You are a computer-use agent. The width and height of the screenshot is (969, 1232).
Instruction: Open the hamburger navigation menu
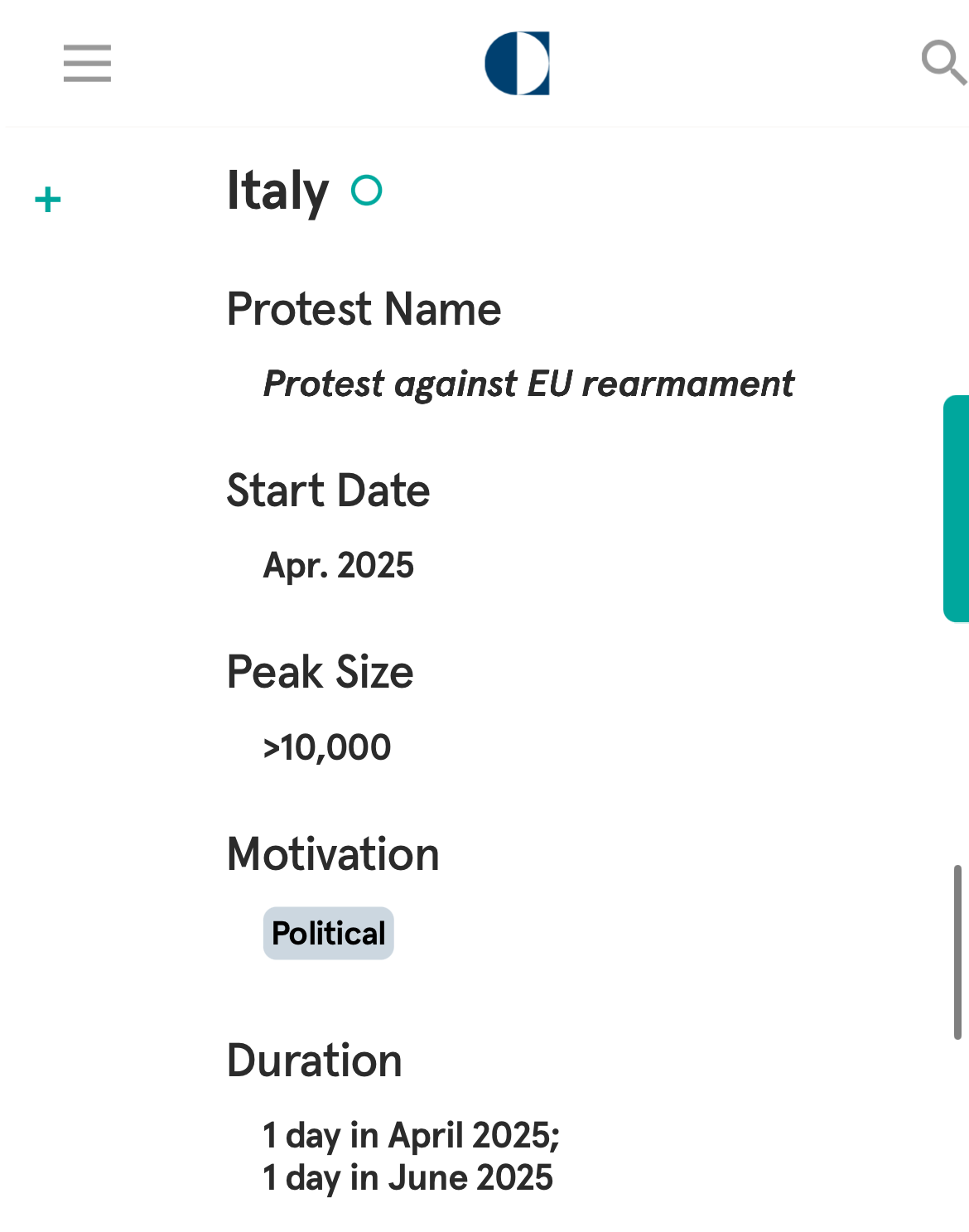click(87, 64)
